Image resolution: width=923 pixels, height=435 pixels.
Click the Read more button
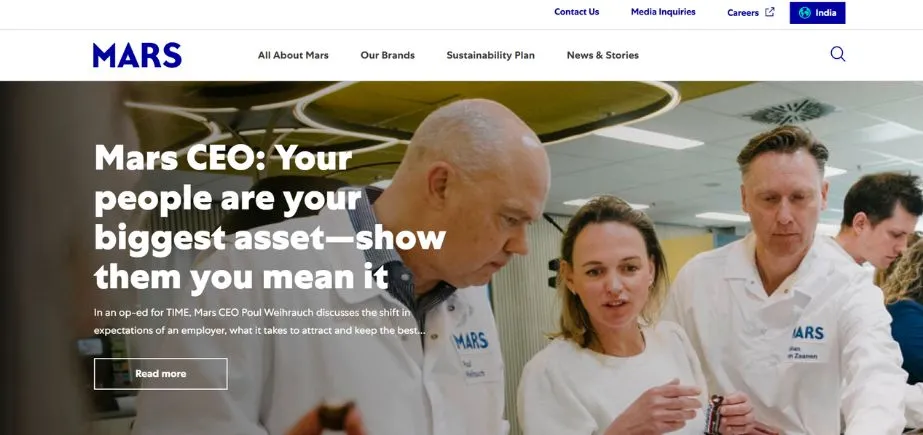pos(161,374)
